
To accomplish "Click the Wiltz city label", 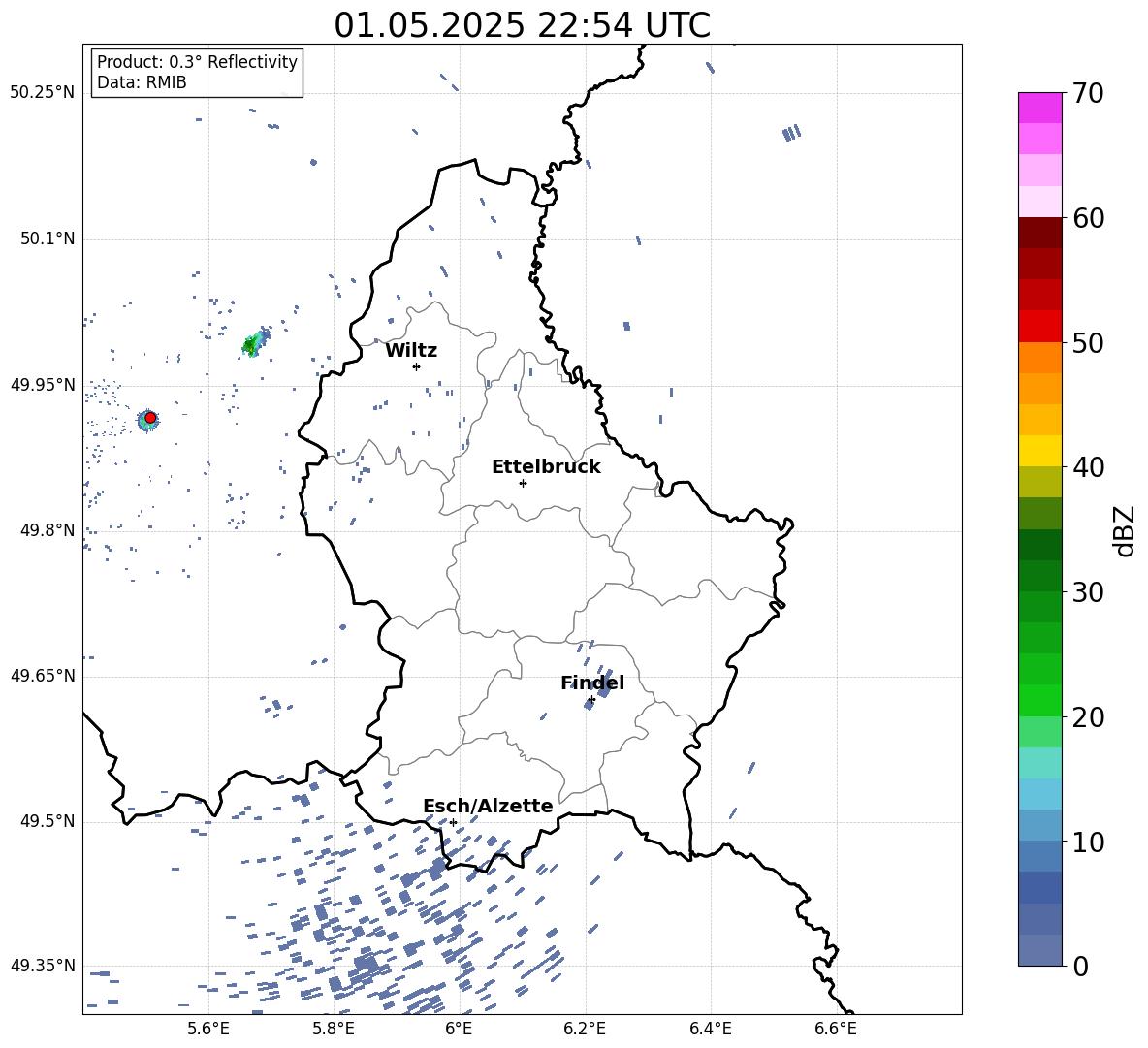I will 411,351.
